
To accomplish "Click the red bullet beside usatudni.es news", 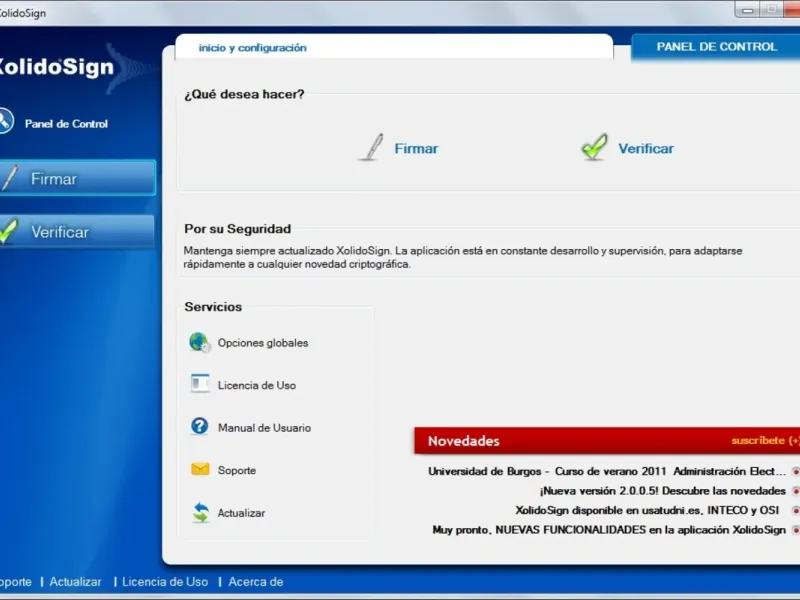I will tap(795, 510).
